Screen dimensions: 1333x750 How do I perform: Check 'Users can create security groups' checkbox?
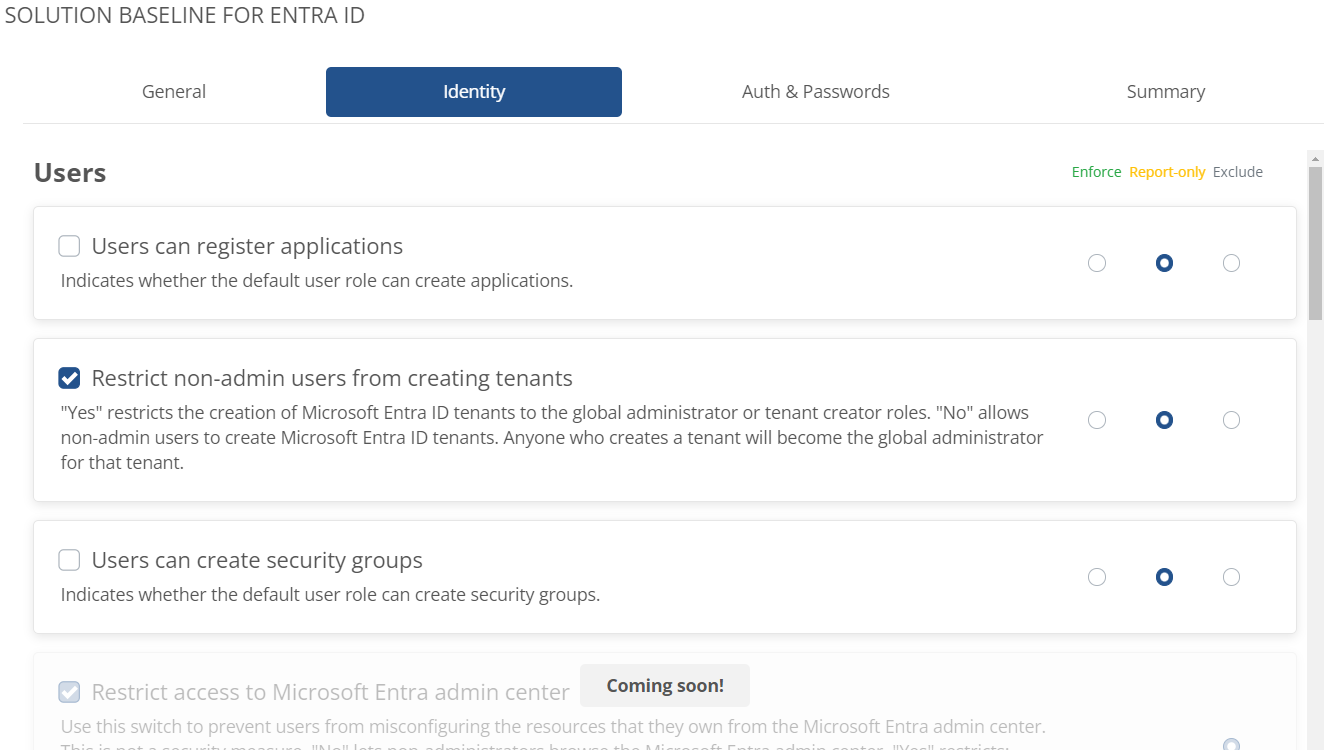(69, 560)
